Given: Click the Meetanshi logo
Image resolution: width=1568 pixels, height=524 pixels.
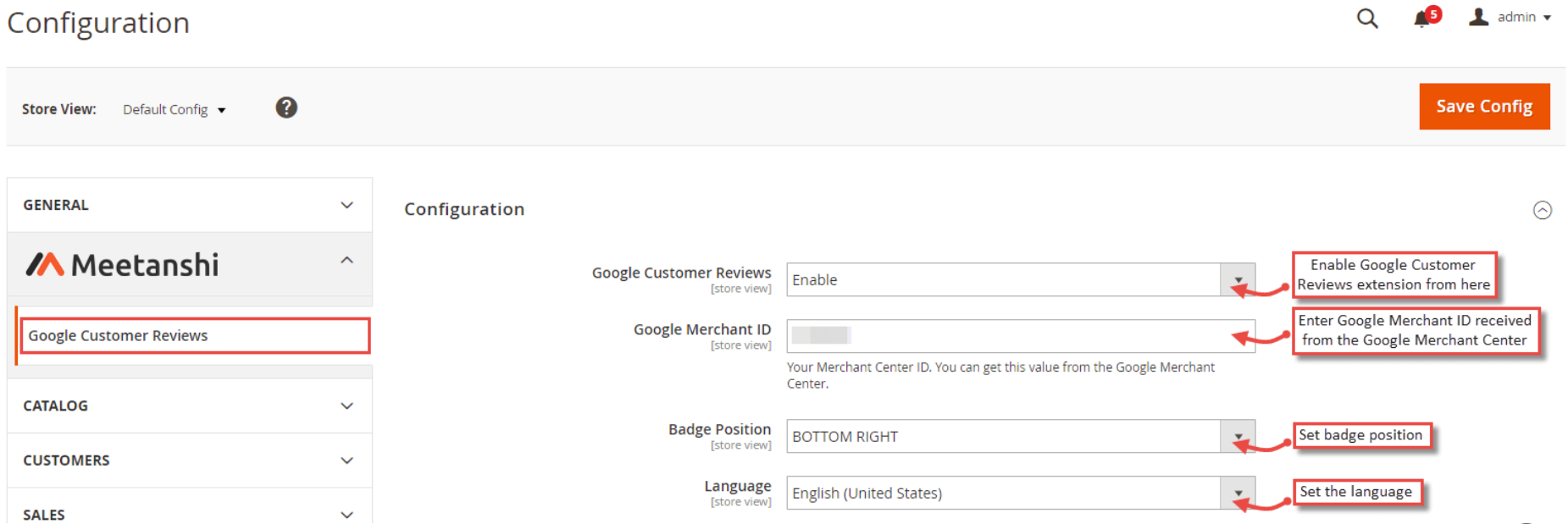Looking at the screenshot, I should click(122, 265).
